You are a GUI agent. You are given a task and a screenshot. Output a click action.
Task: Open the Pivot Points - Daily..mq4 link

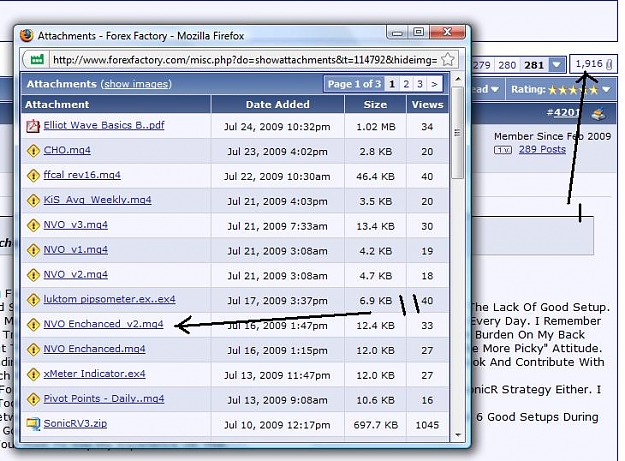tap(104, 398)
